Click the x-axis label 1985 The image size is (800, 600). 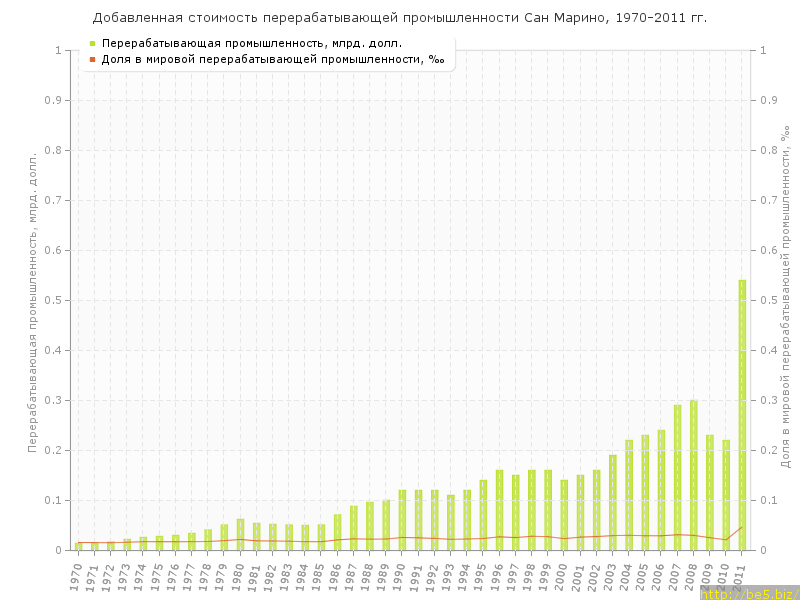(320, 577)
